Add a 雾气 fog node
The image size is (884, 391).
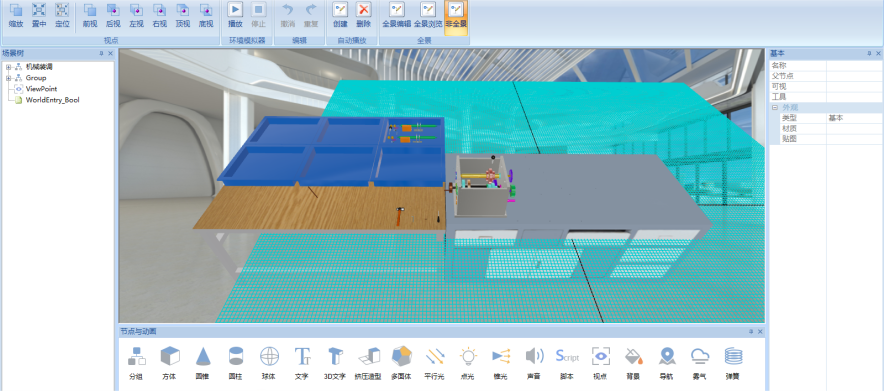pyautogui.click(x=700, y=363)
